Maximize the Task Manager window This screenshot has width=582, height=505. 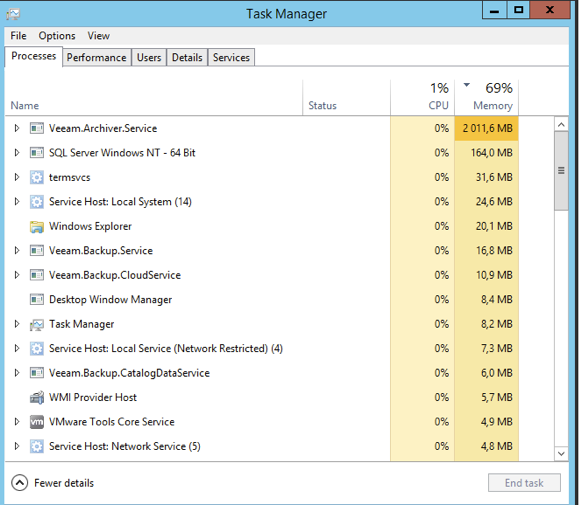pyautogui.click(x=519, y=10)
